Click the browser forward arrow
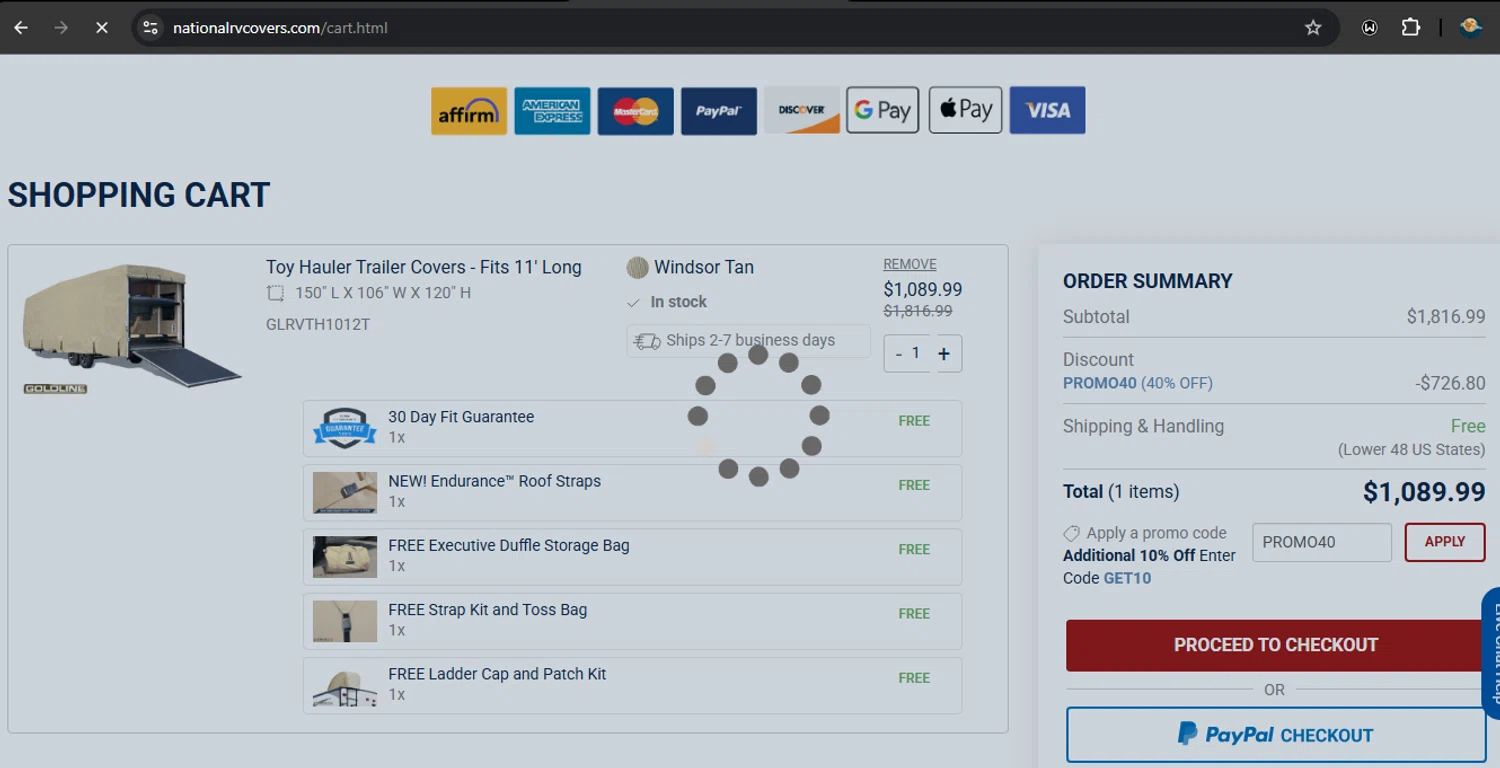Screen dimensions: 1500x768 61,28
